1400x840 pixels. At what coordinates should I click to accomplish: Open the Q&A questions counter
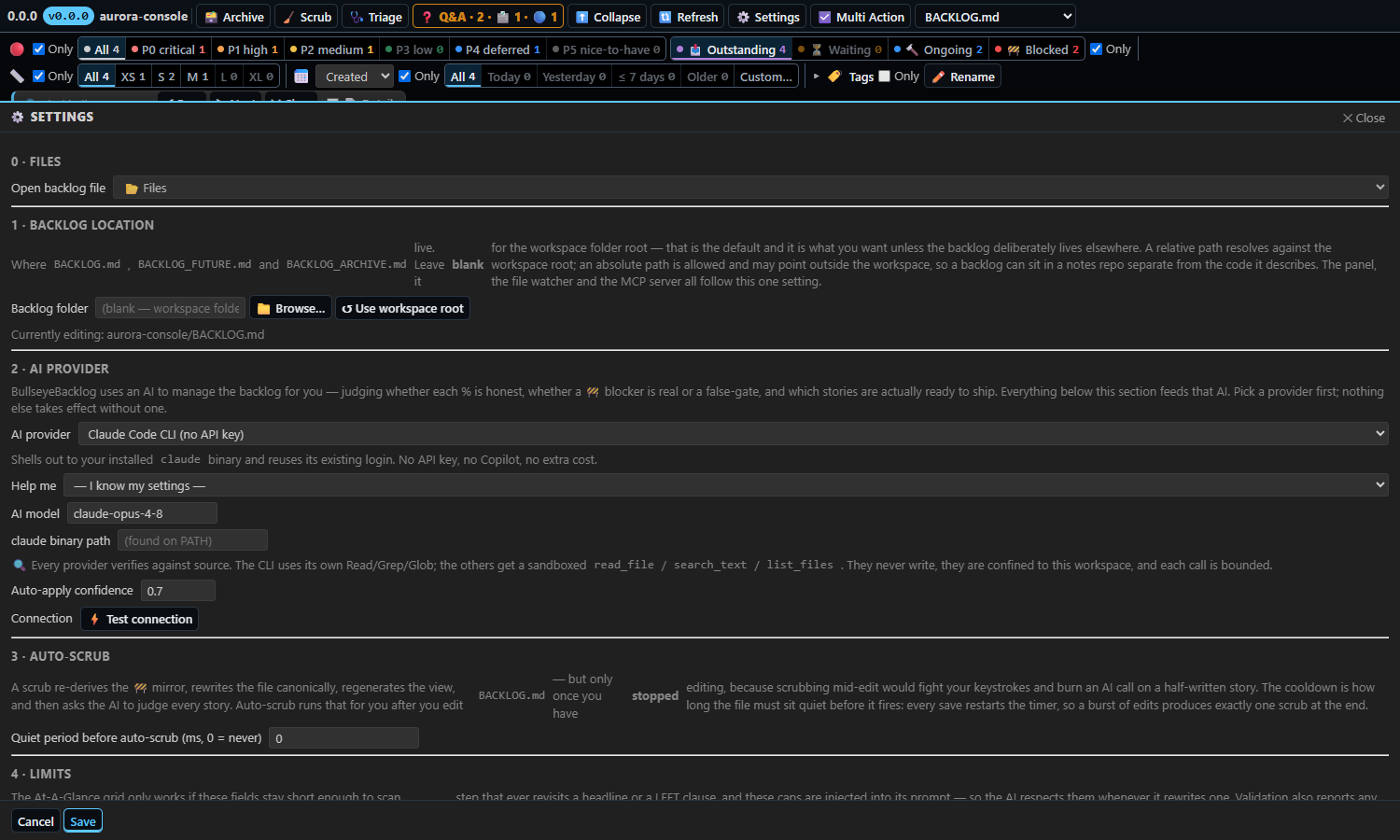488,17
